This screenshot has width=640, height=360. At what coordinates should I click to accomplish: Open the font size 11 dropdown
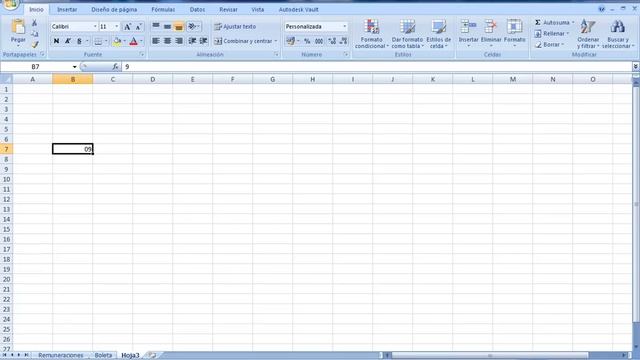(116, 27)
